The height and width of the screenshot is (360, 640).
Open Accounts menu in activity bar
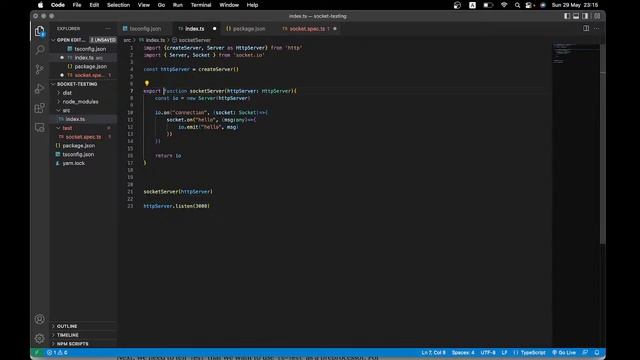[x=40, y=319]
